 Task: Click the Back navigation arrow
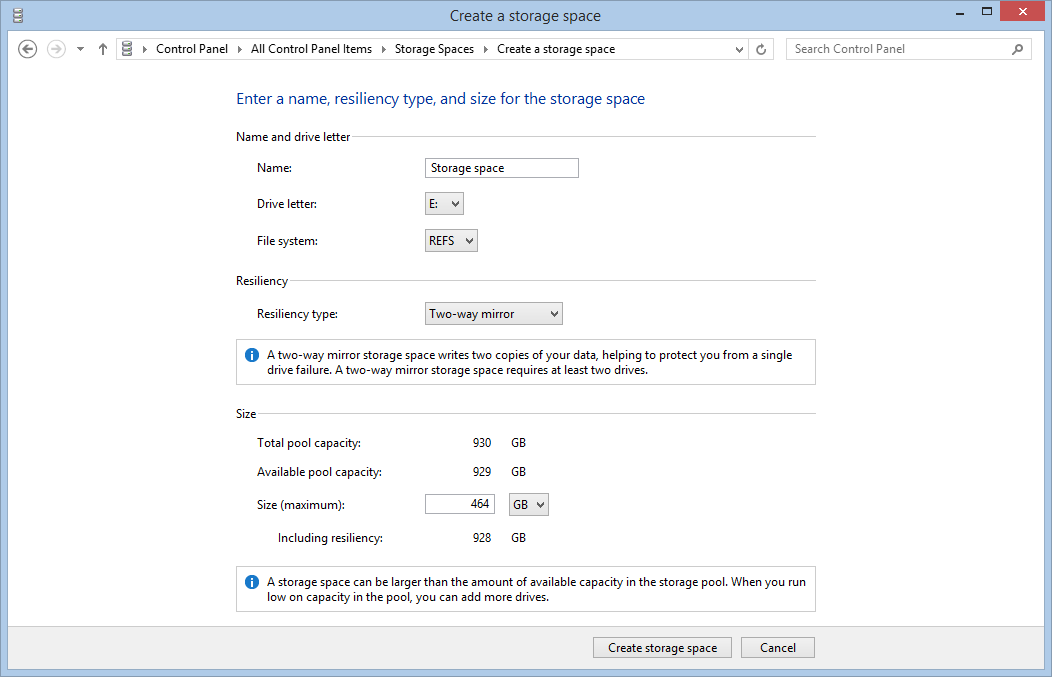coord(28,49)
